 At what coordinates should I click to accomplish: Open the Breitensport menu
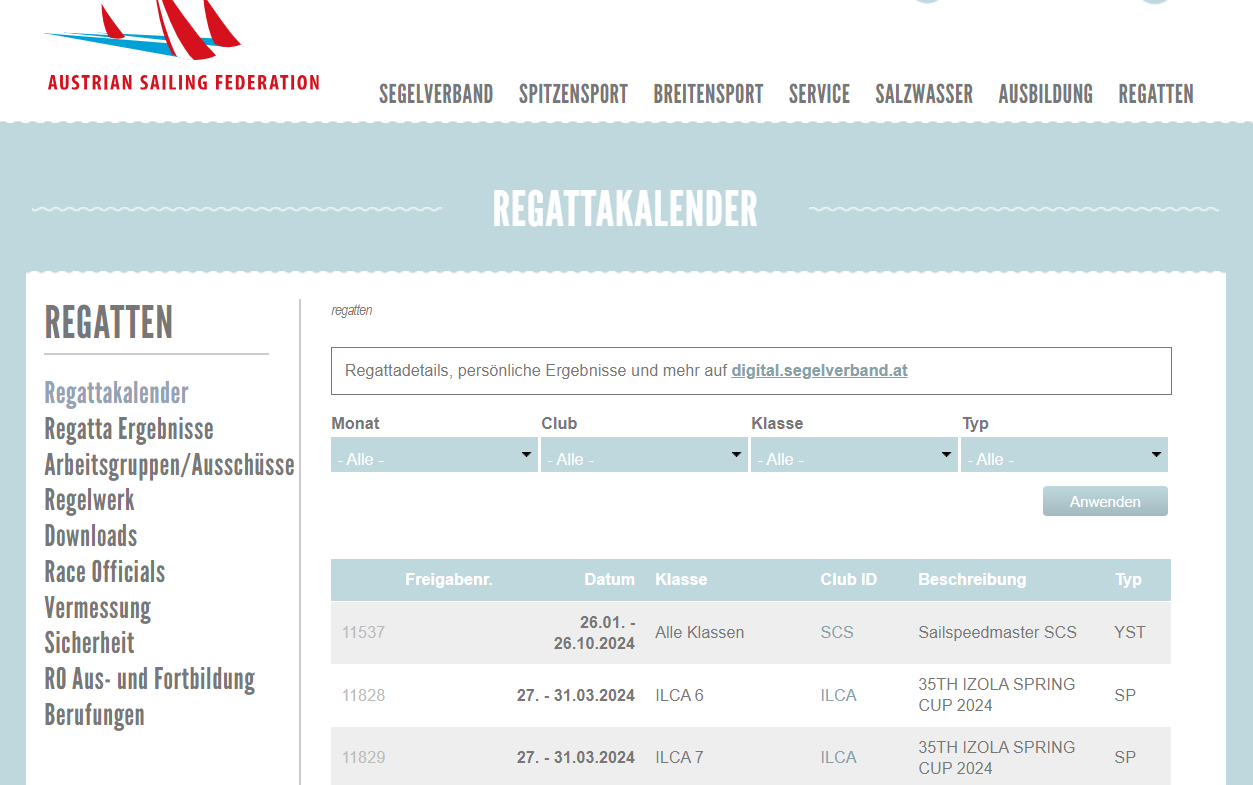click(x=708, y=94)
